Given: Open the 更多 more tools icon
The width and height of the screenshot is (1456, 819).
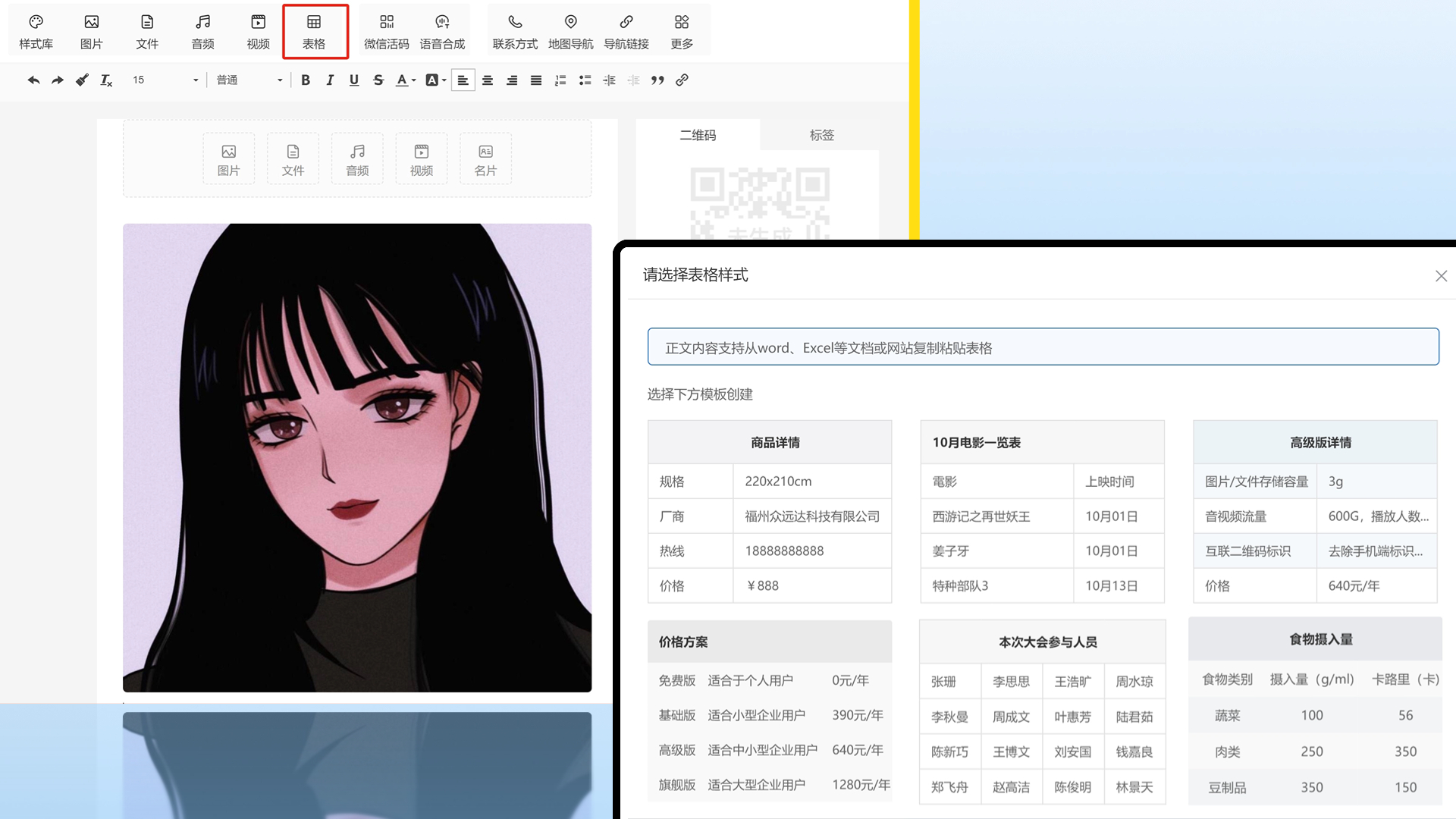Looking at the screenshot, I should pos(682,32).
